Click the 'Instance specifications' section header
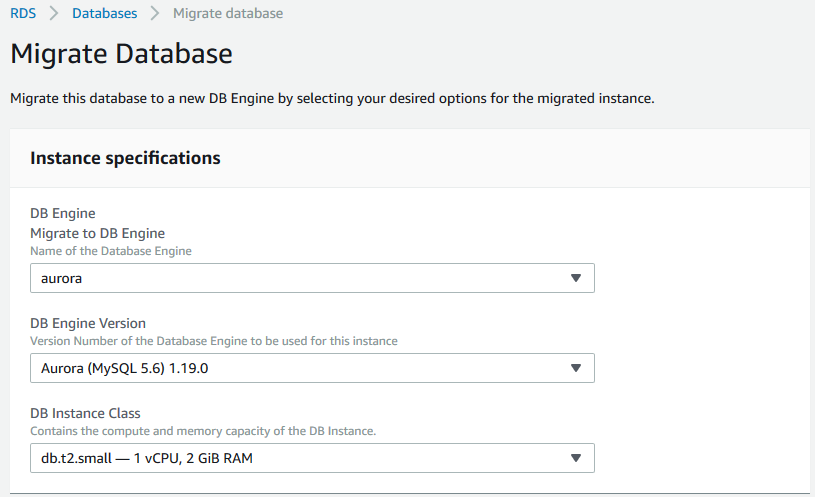Viewport: 815px width, 497px height. point(125,158)
